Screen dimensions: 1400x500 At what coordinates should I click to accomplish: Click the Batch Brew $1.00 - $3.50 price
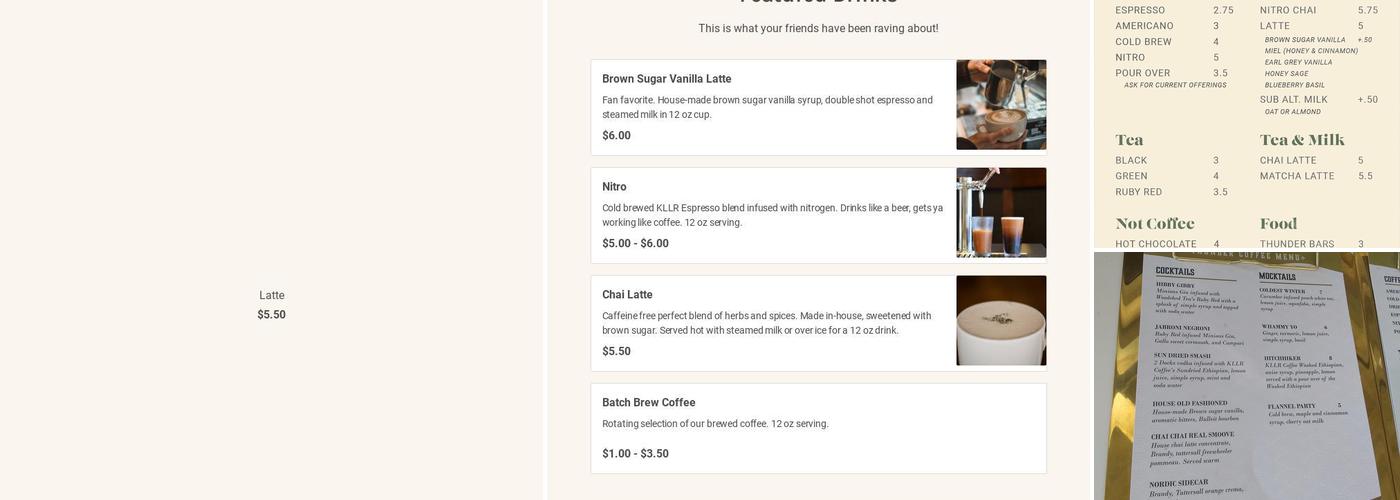pyautogui.click(x=635, y=454)
